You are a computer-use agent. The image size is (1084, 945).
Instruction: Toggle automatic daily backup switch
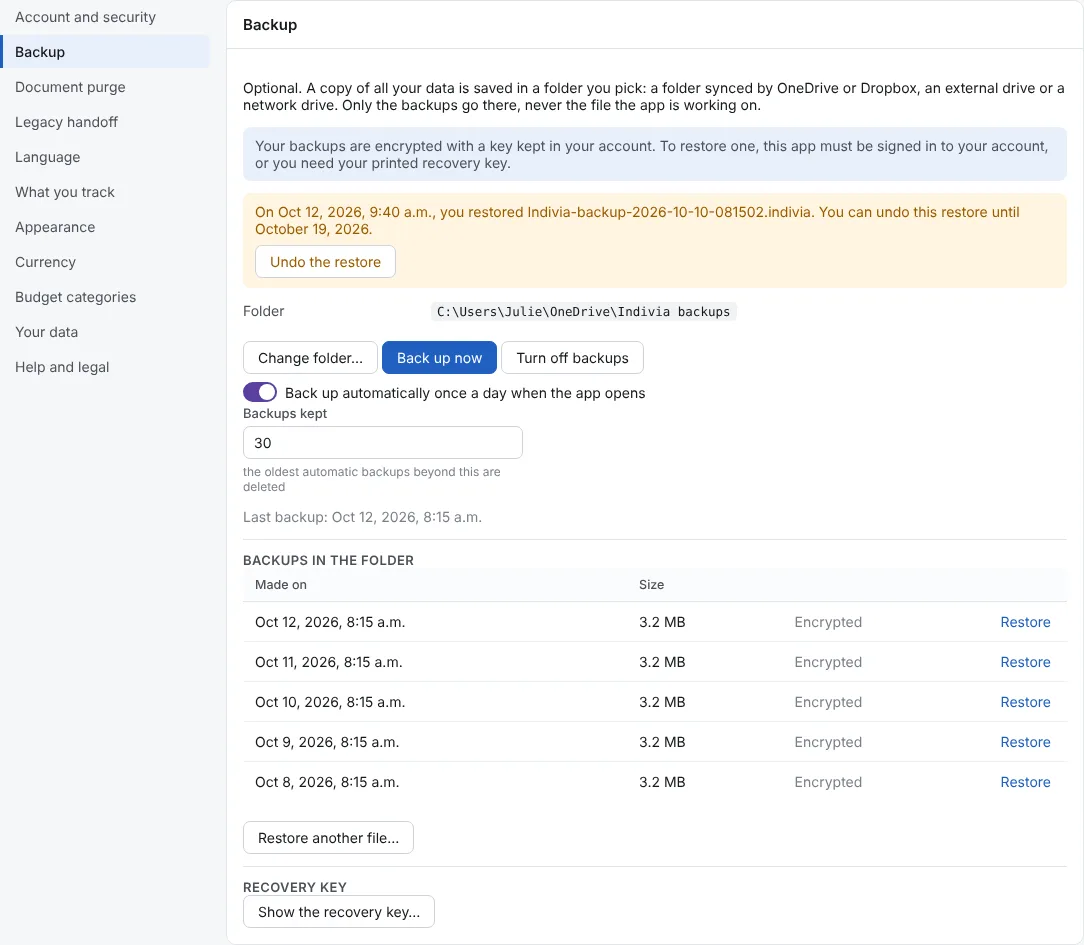pos(260,393)
